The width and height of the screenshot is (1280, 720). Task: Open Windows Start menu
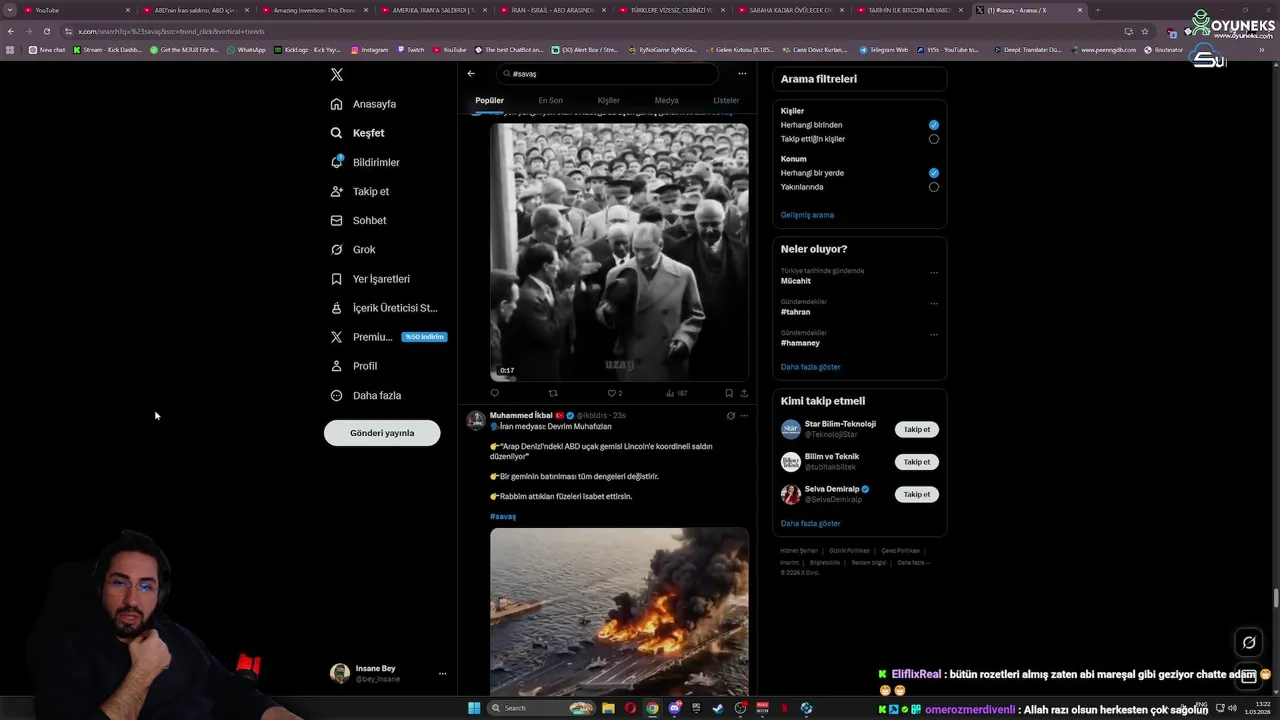click(x=474, y=708)
